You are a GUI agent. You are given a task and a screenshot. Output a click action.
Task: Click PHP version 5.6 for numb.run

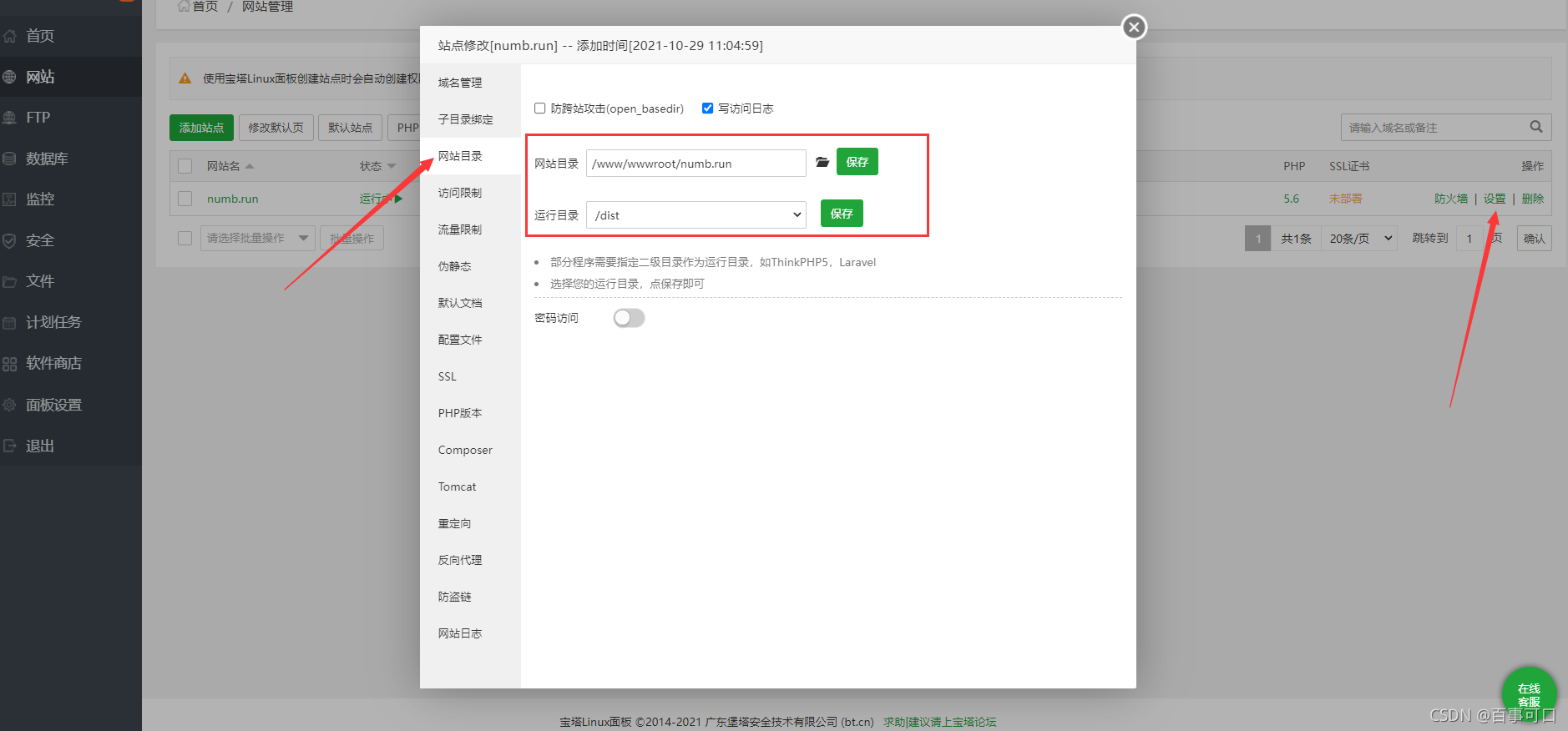[x=1292, y=199]
